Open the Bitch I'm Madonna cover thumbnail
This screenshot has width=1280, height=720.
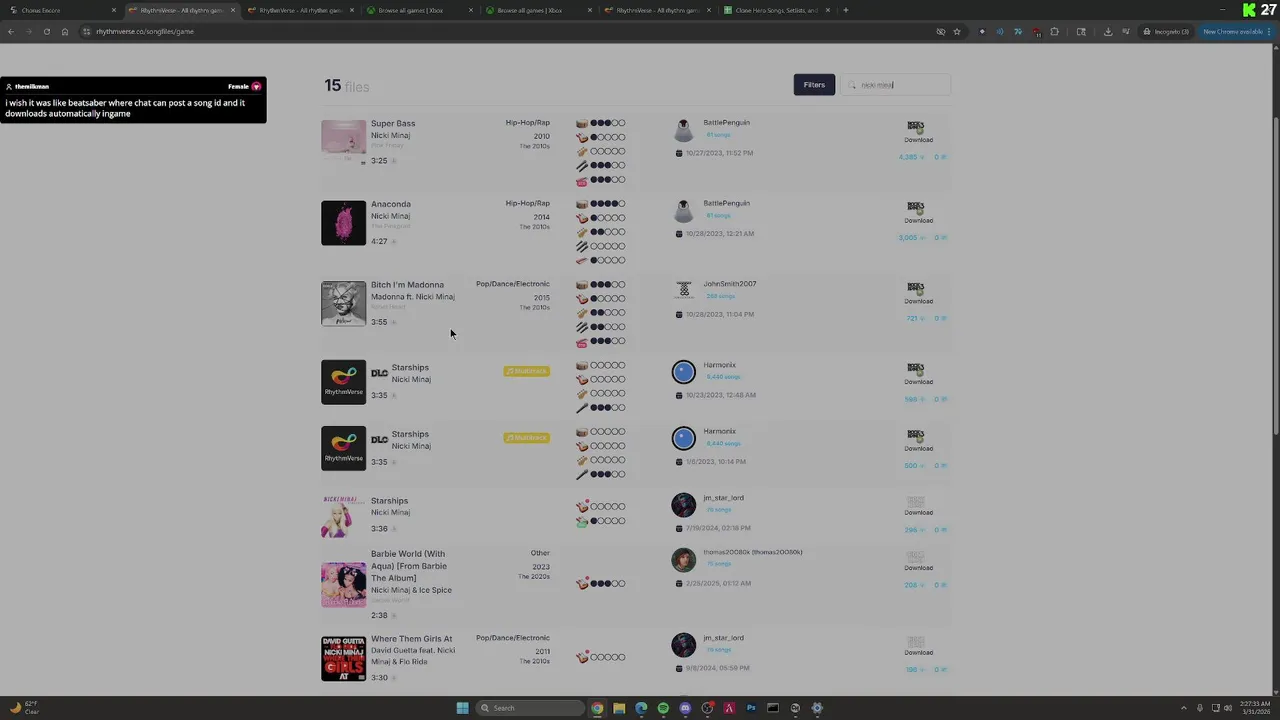click(x=343, y=303)
